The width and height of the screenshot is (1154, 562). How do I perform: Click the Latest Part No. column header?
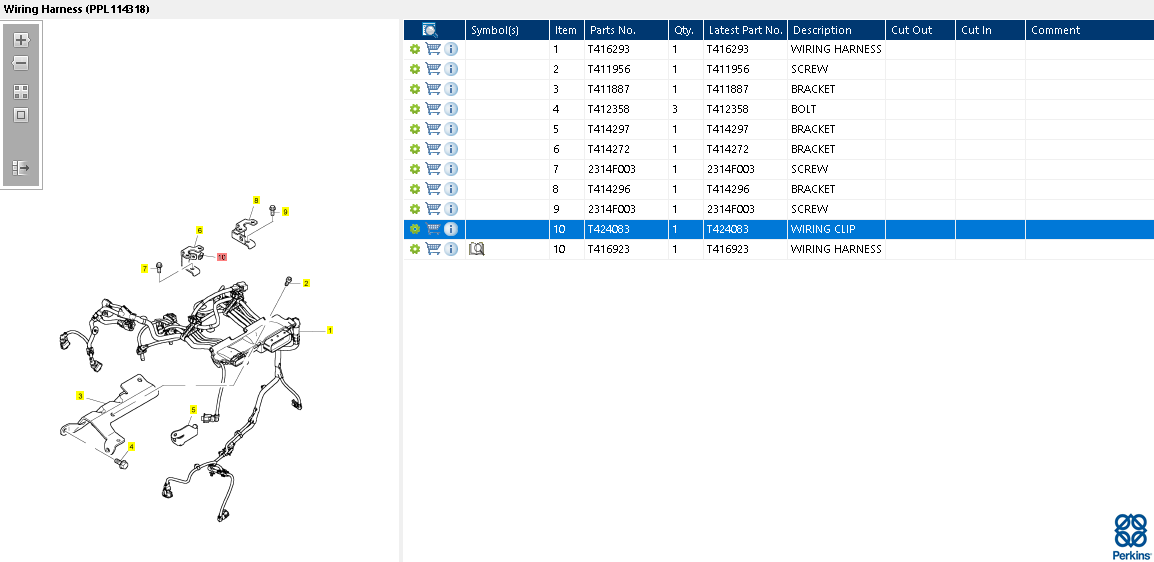point(745,30)
